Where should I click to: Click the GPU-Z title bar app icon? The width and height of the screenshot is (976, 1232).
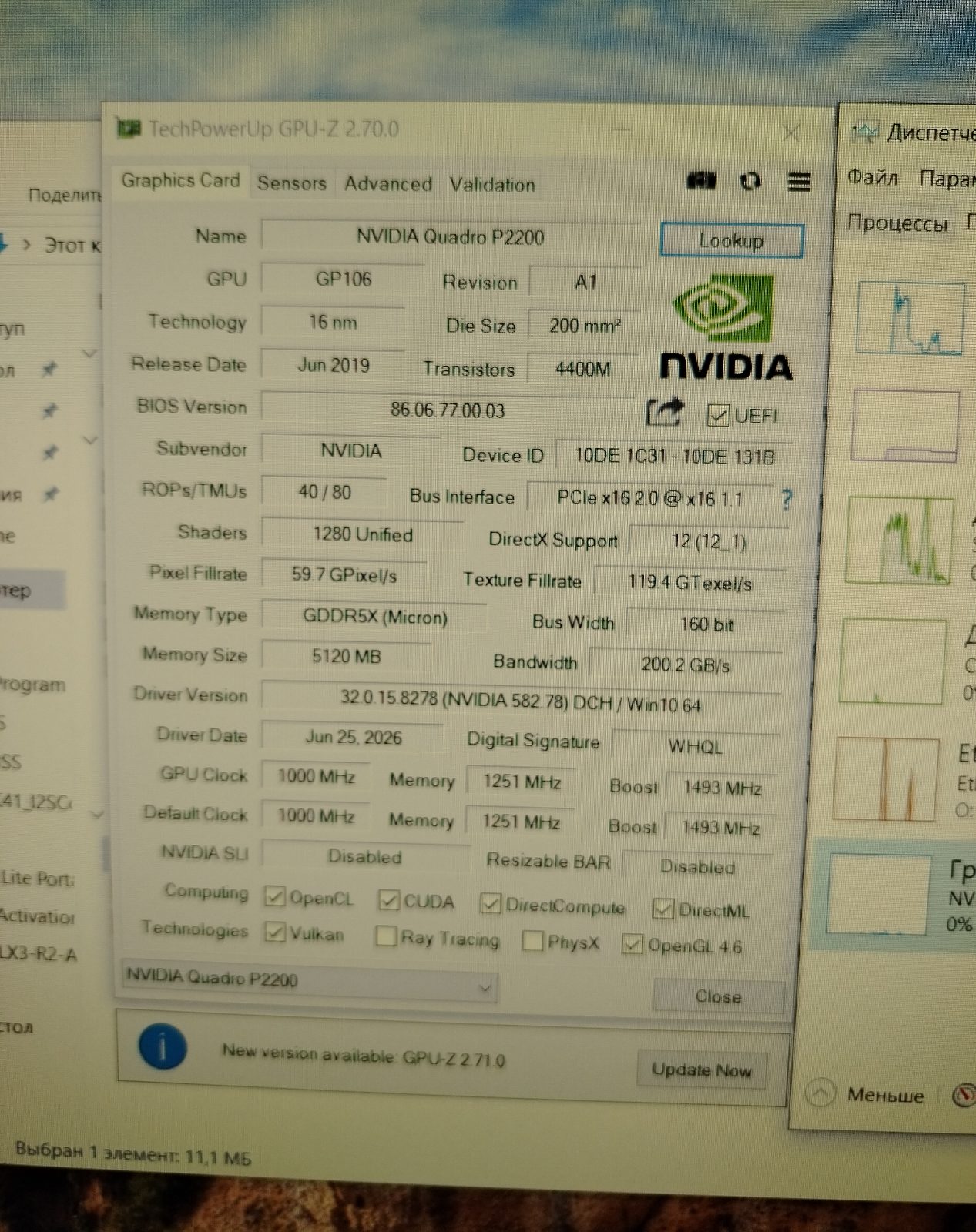pyautogui.click(x=128, y=127)
